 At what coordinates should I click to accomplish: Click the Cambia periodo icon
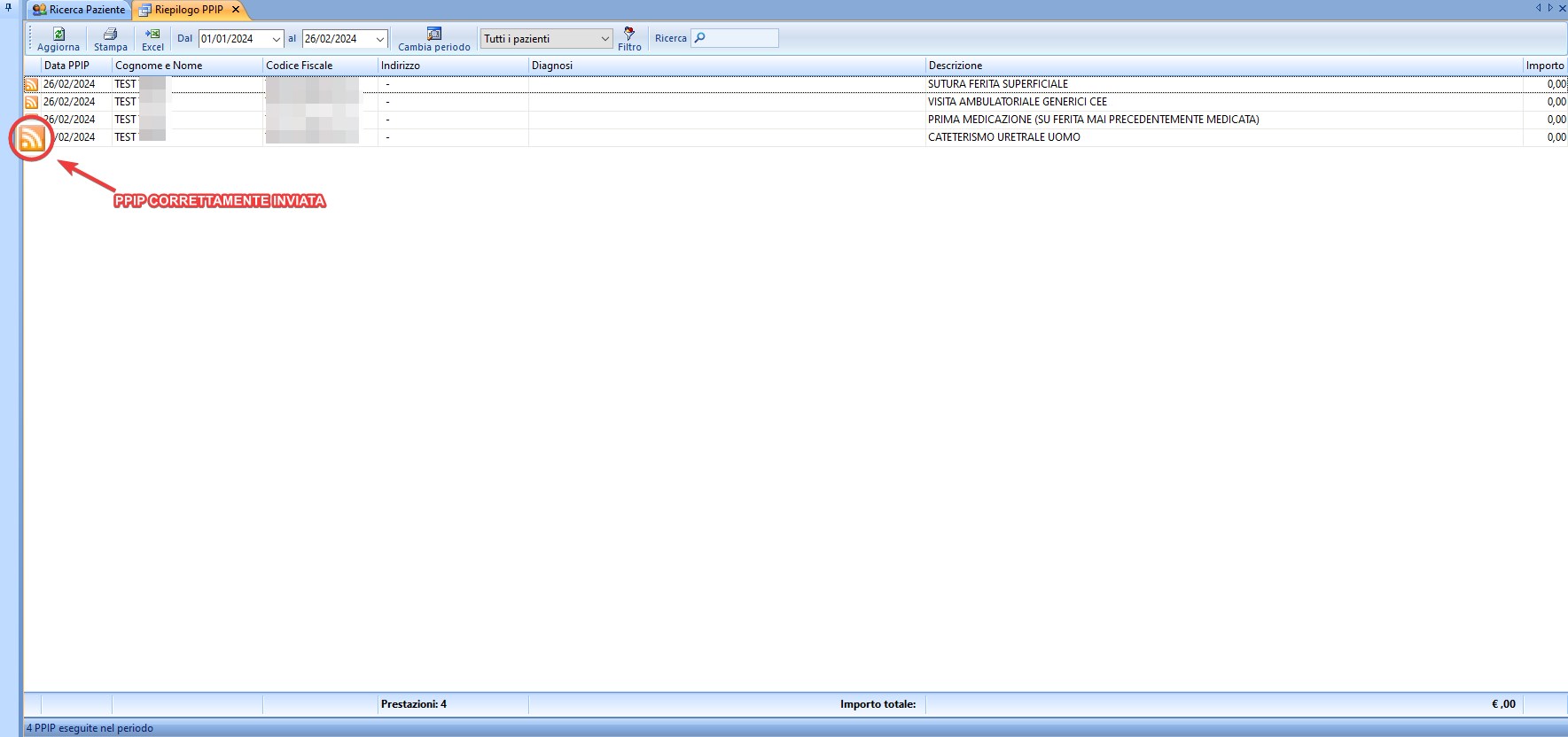point(434,34)
